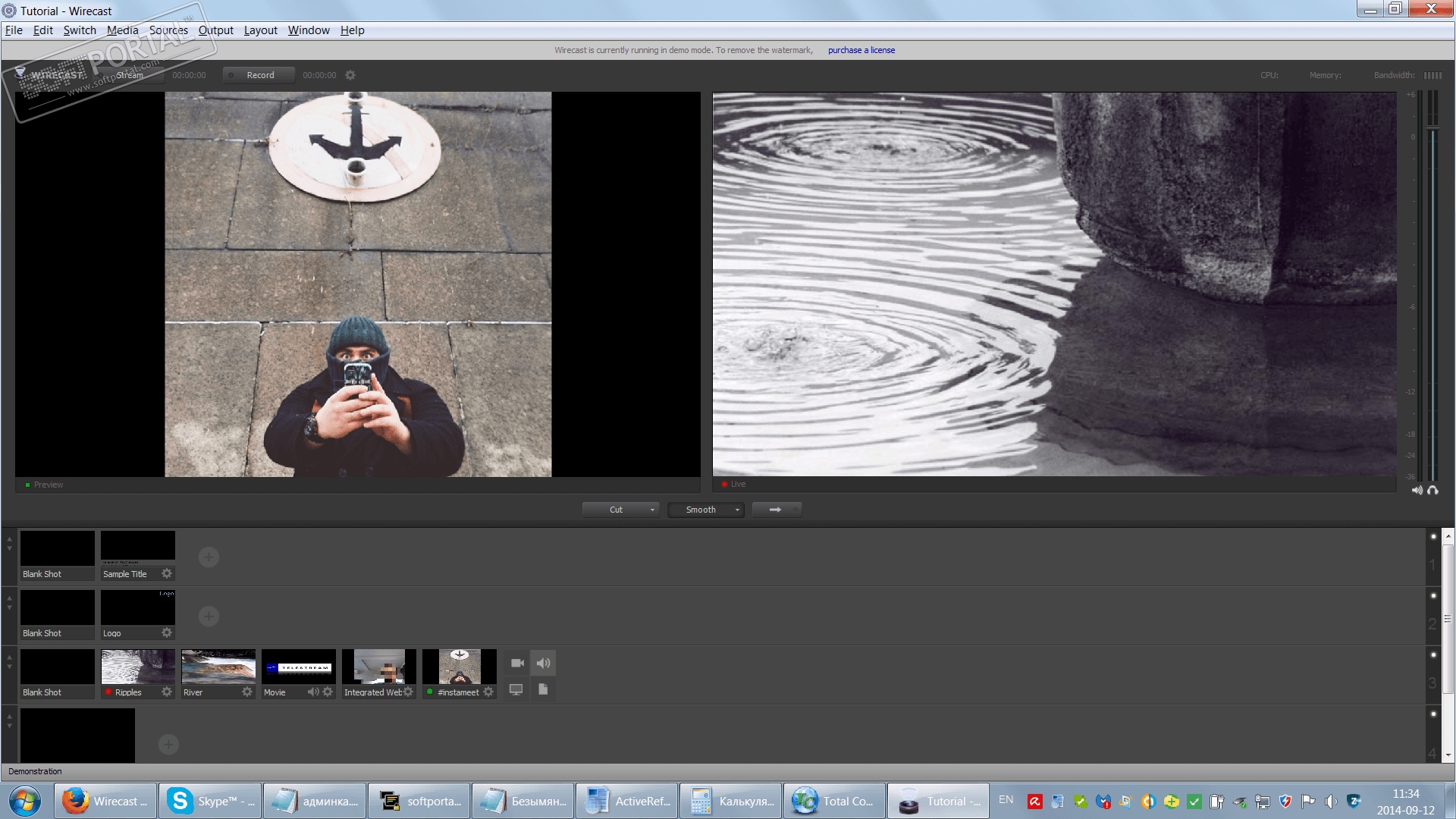
Task: Click the go transition arrow button
Action: 776,510
